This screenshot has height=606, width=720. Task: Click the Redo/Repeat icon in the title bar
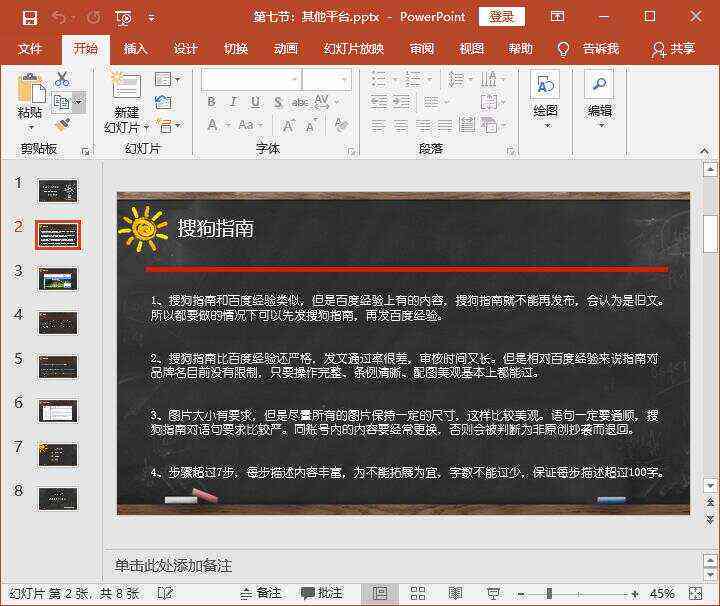pos(94,17)
